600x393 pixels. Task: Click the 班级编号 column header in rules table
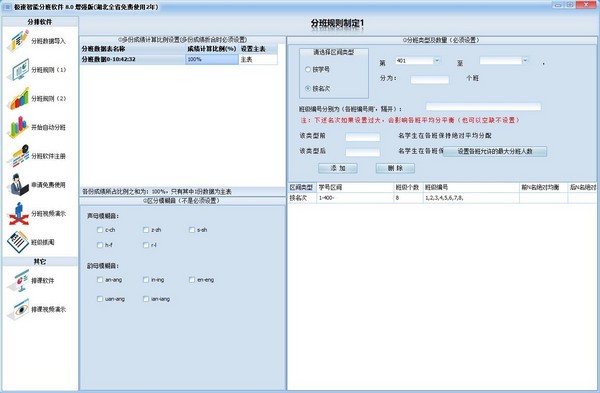point(471,187)
